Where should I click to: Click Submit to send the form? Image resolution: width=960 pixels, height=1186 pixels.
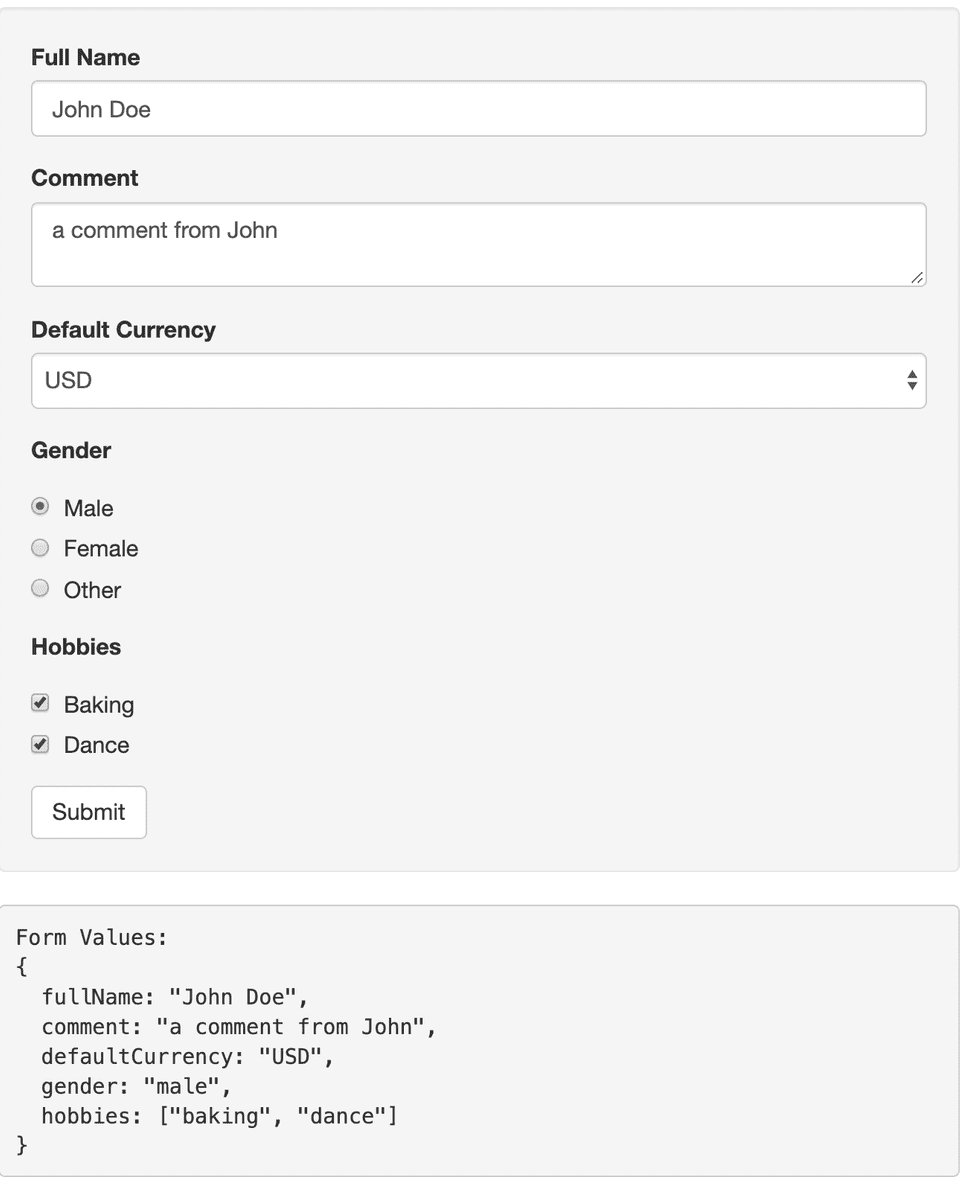[88, 812]
